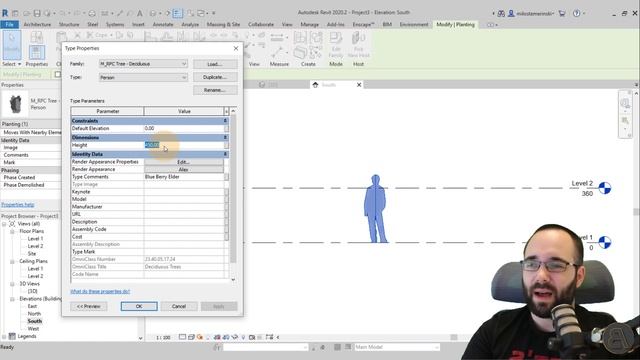Switch to the Massing & Site ribbon tab
This screenshot has height=360, width=640.
tap(223, 24)
